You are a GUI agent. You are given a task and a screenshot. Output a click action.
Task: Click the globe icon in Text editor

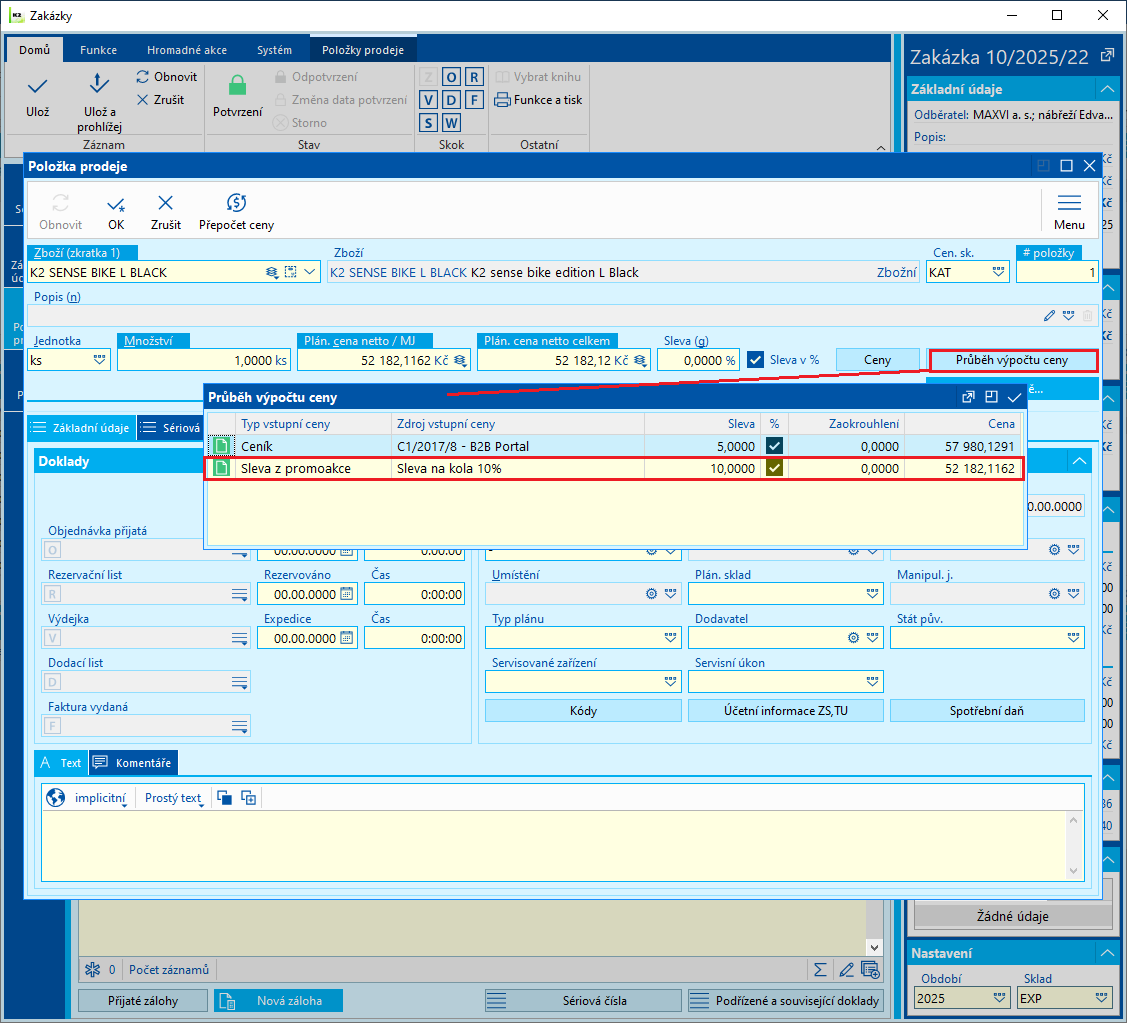(55, 797)
